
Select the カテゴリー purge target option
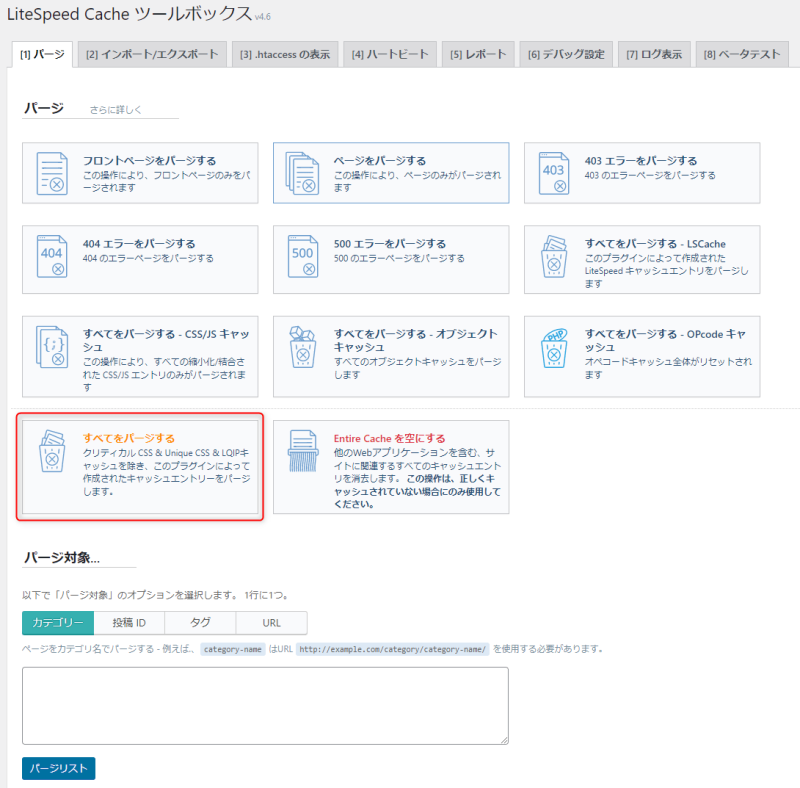point(58,623)
